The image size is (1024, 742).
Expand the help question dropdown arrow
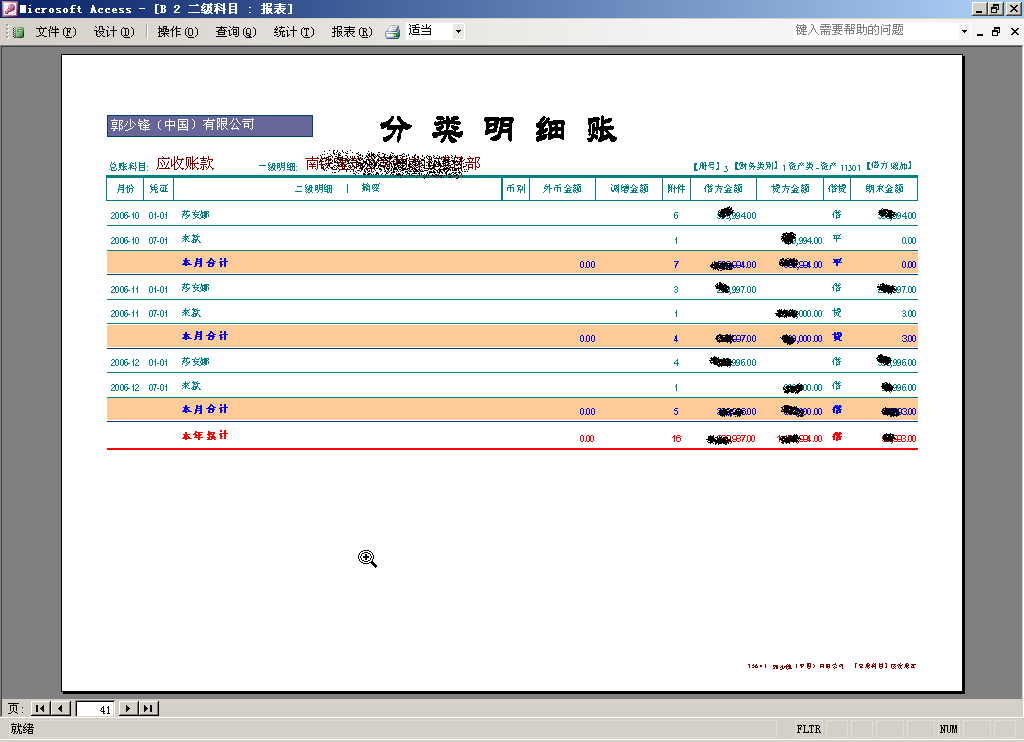click(964, 31)
